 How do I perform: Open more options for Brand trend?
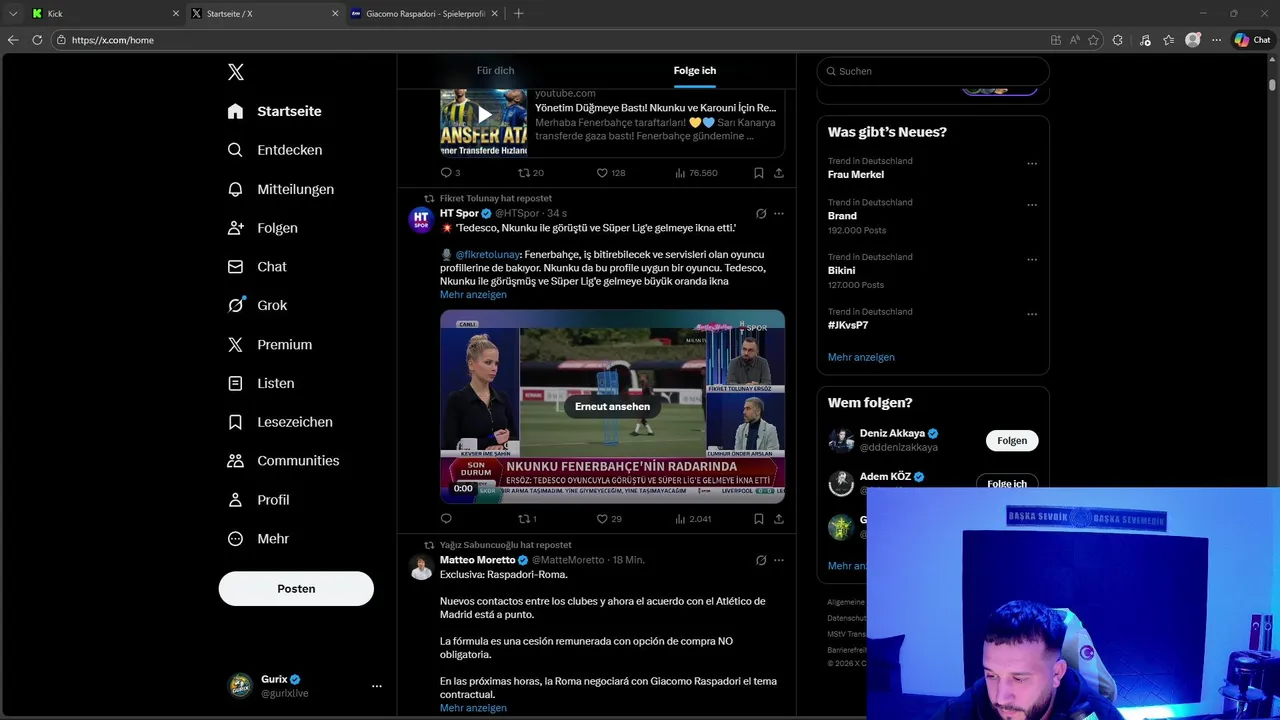pos(1032,205)
